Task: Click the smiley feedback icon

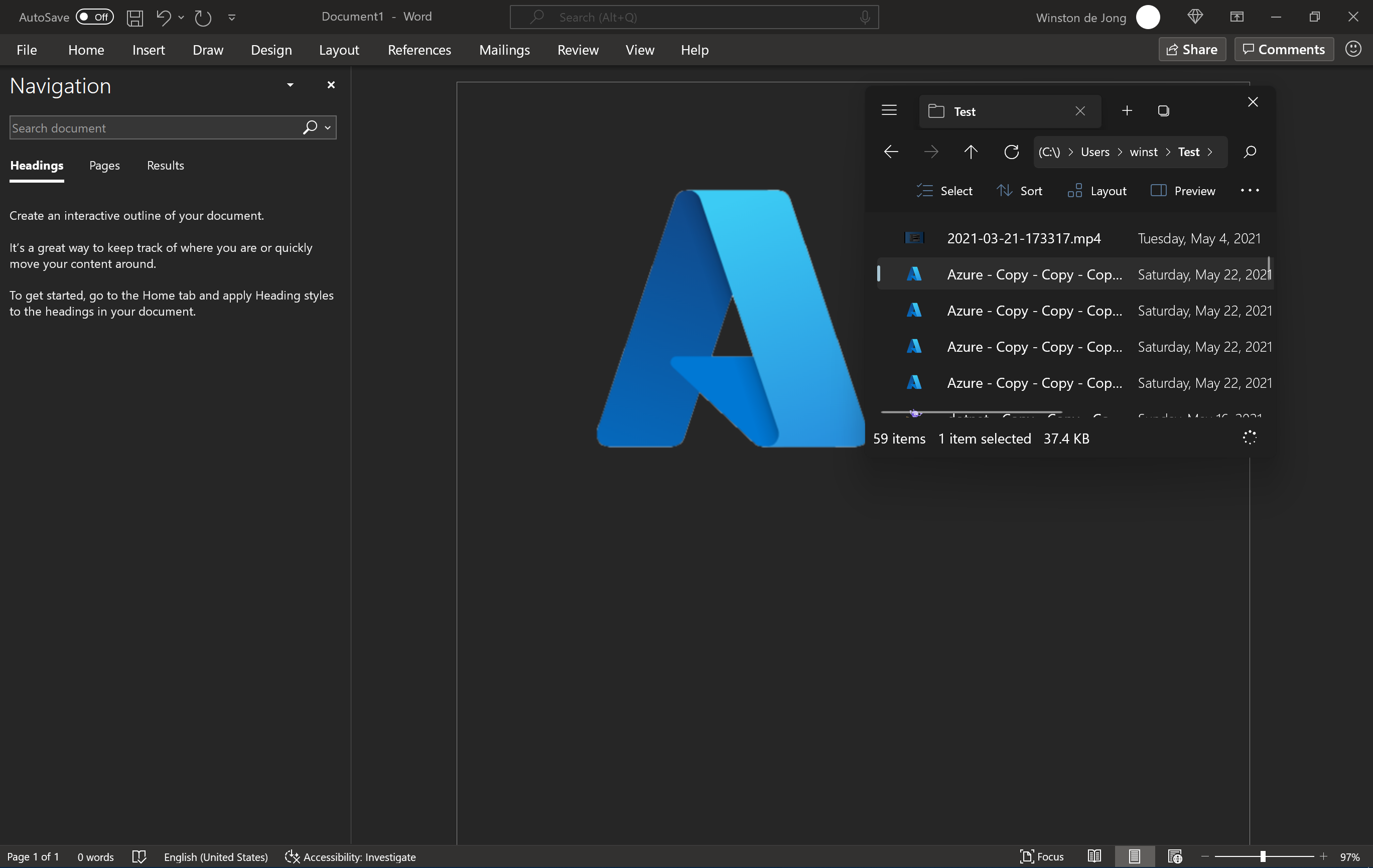Action: 1353,49
